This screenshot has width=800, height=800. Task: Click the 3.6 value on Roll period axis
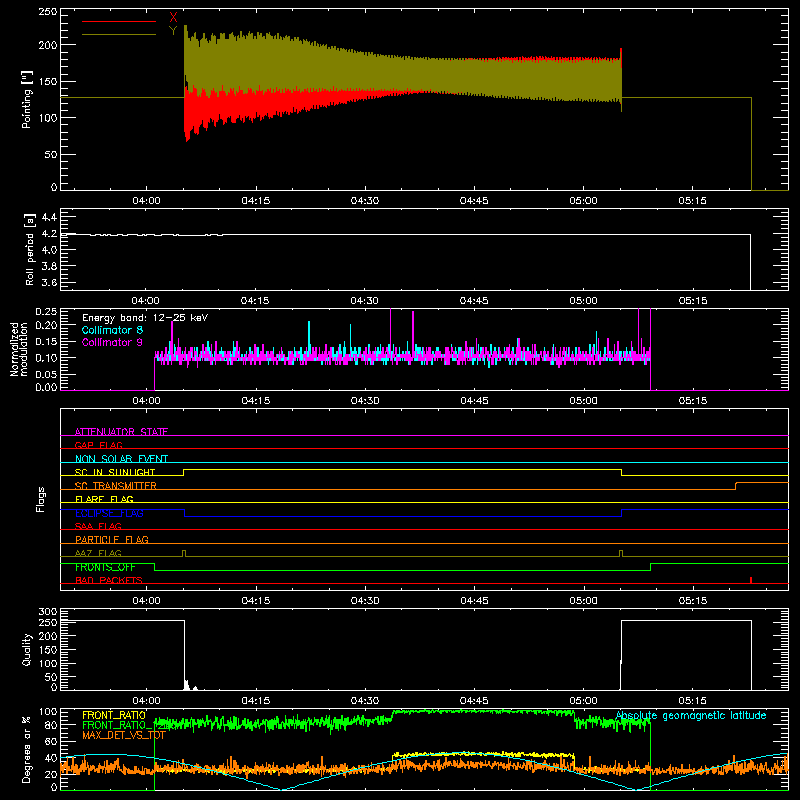[x=49, y=282]
